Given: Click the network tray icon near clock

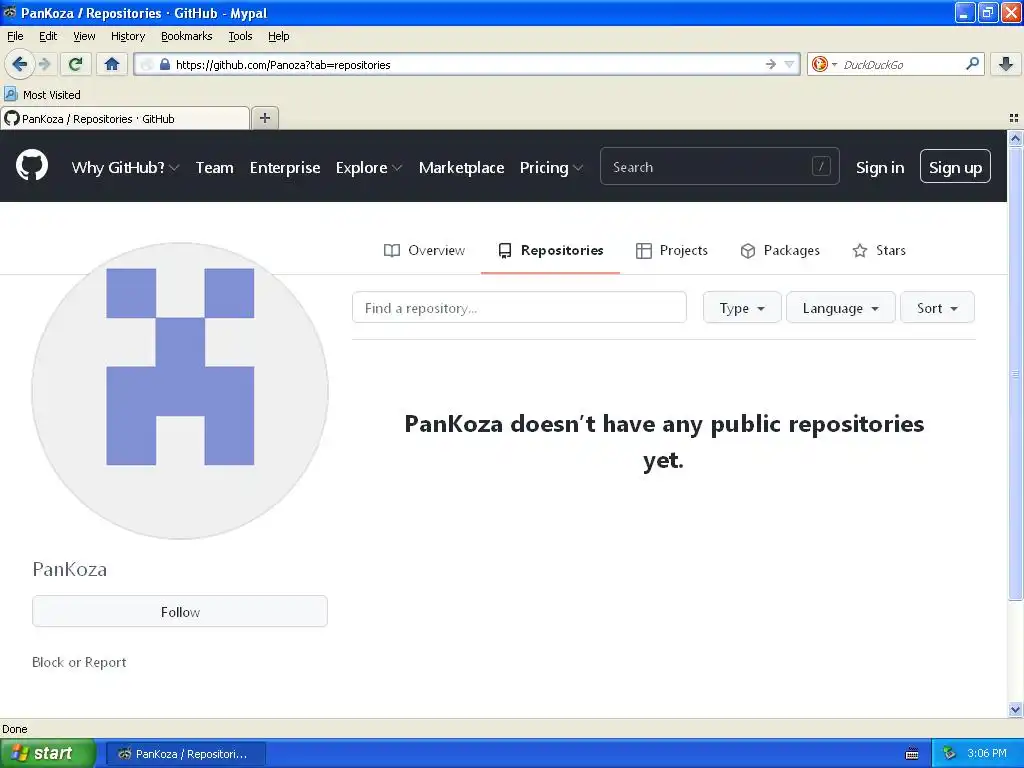Looking at the screenshot, I should click(x=949, y=753).
